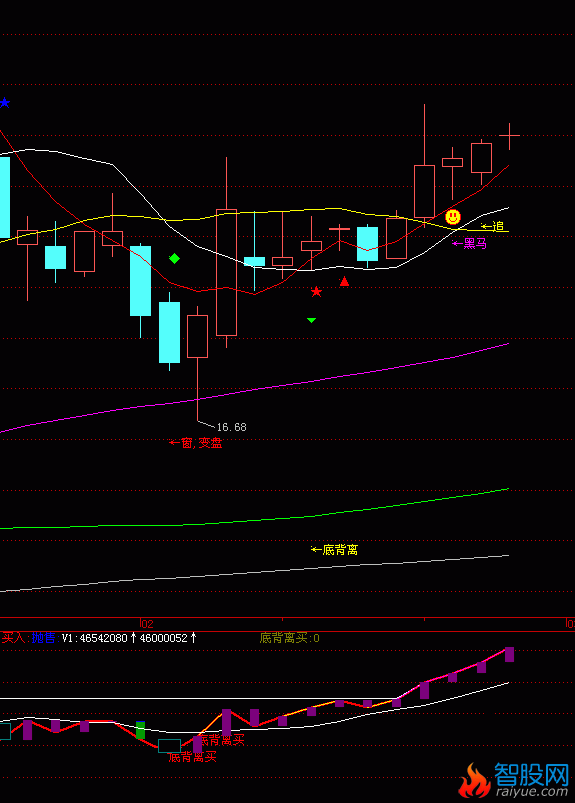Select the red upward triangle marker
This screenshot has height=803, width=575.
pyautogui.click(x=345, y=281)
